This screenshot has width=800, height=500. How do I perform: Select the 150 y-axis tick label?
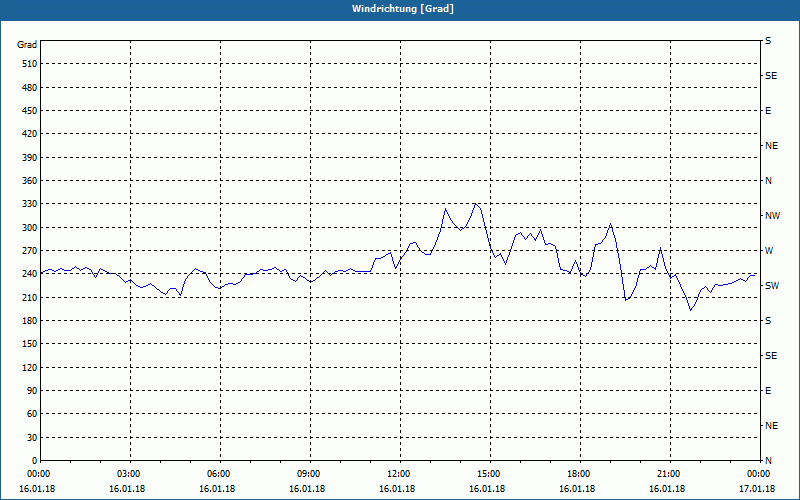tap(30, 344)
